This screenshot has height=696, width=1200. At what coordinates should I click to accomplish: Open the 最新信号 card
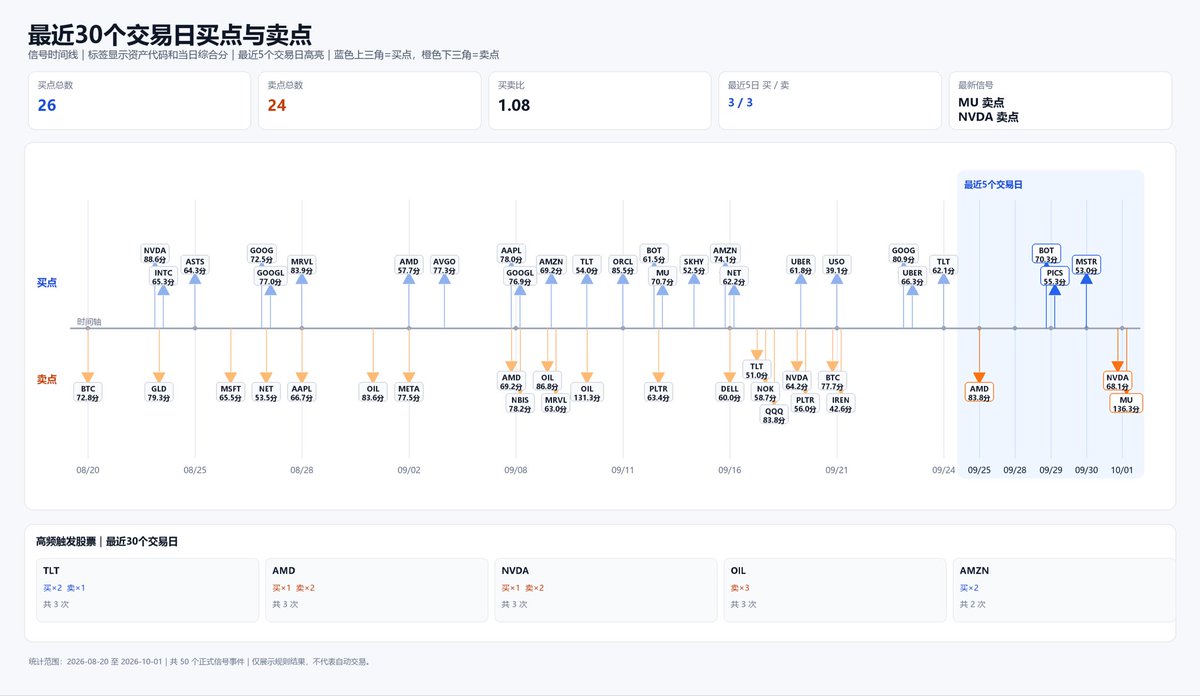pos(1060,100)
